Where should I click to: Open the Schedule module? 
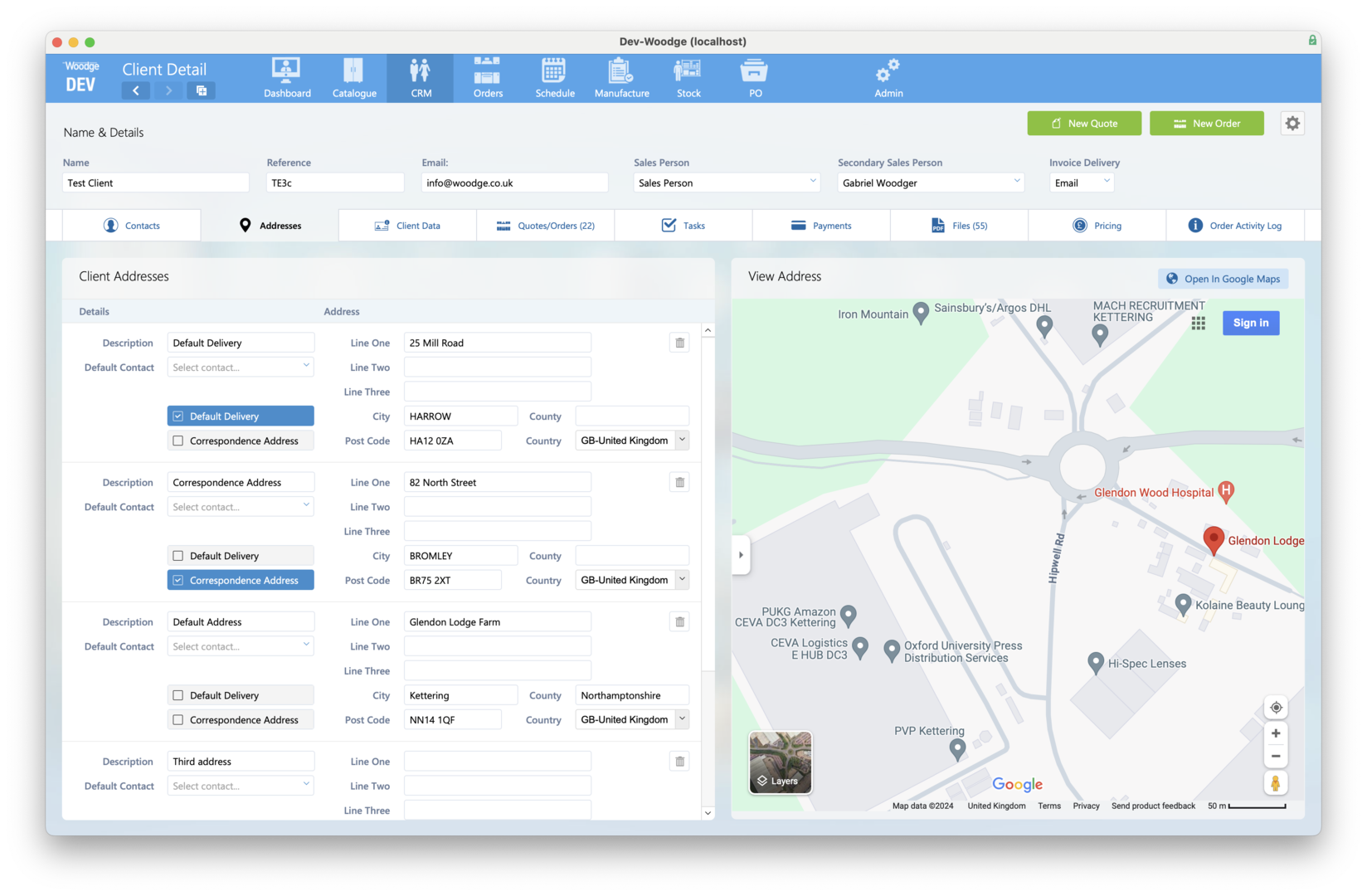tap(554, 78)
